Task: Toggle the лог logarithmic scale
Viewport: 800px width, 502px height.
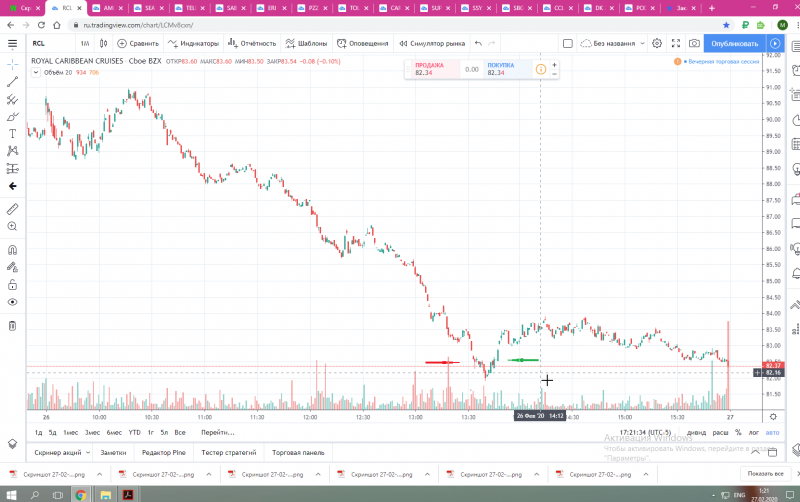Action: (754, 433)
